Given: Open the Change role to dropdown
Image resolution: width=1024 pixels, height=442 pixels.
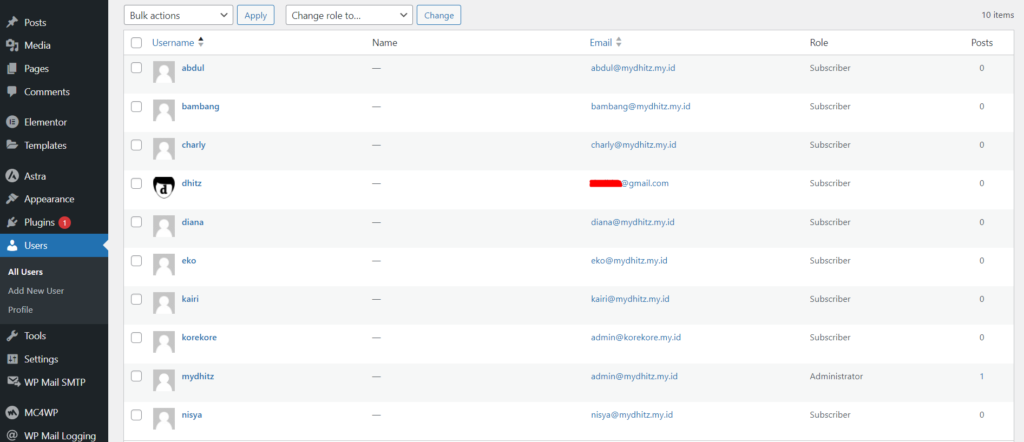Looking at the screenshot, I should coord(349,15).
